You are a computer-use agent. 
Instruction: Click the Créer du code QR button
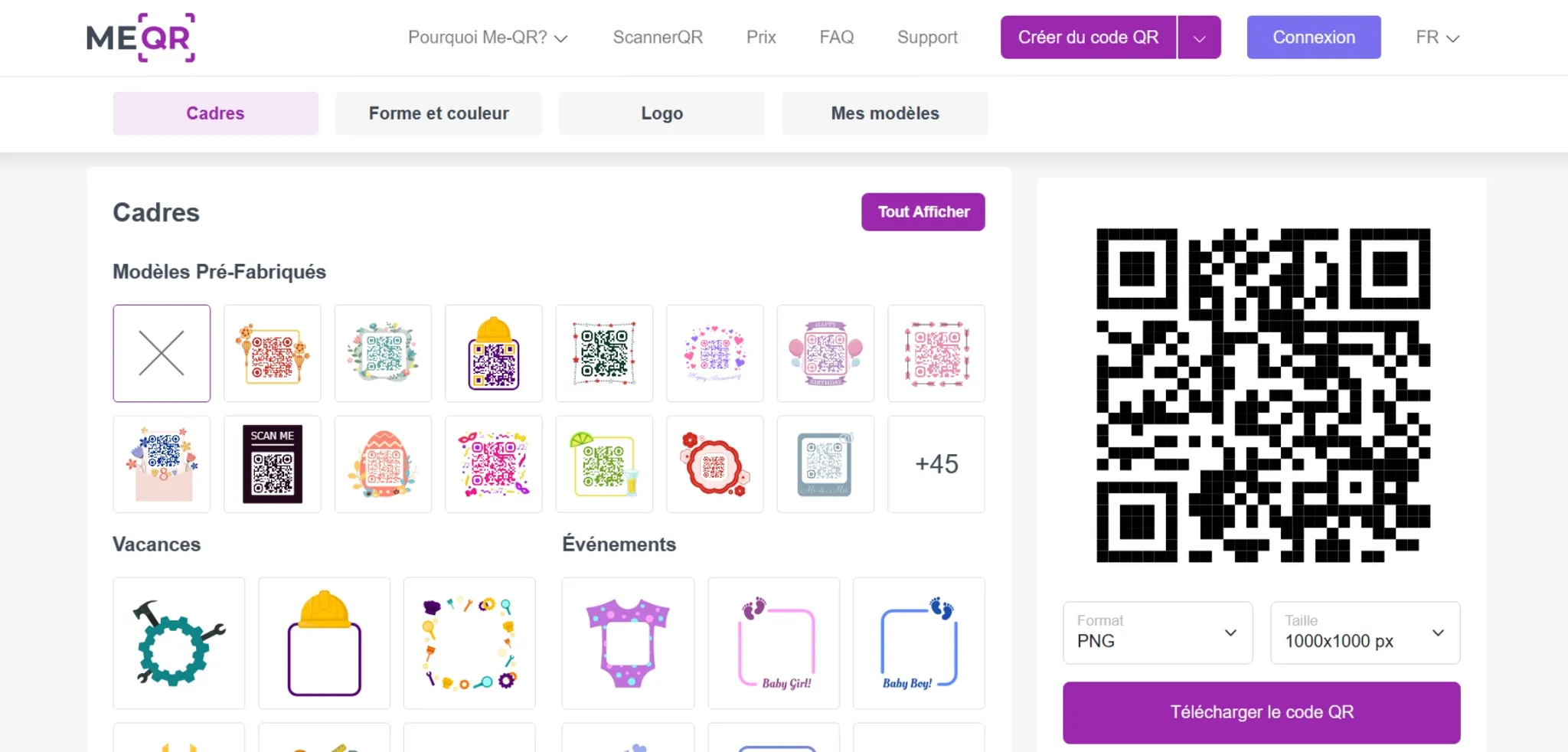(1088, 38)
